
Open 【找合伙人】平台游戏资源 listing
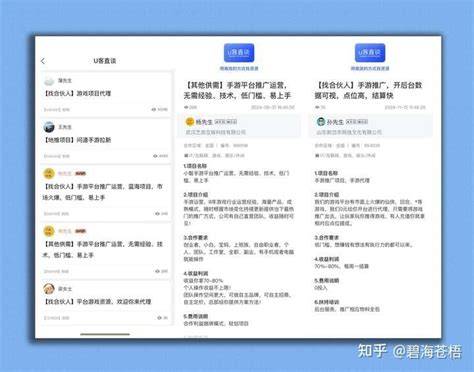(x=97, y=302)
